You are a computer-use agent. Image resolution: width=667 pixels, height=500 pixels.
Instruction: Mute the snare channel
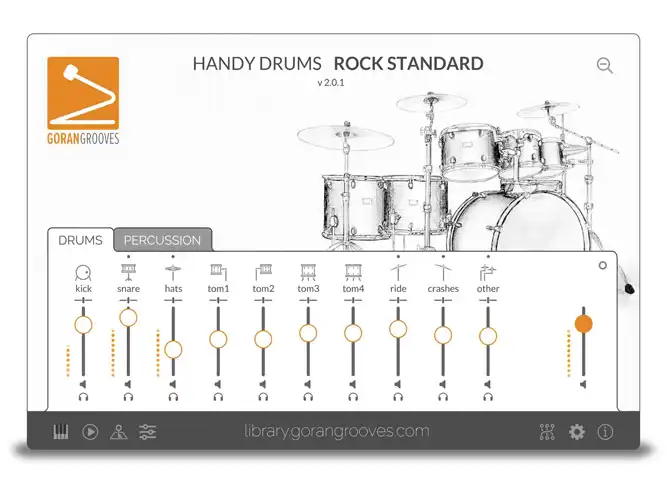point(128,385)
